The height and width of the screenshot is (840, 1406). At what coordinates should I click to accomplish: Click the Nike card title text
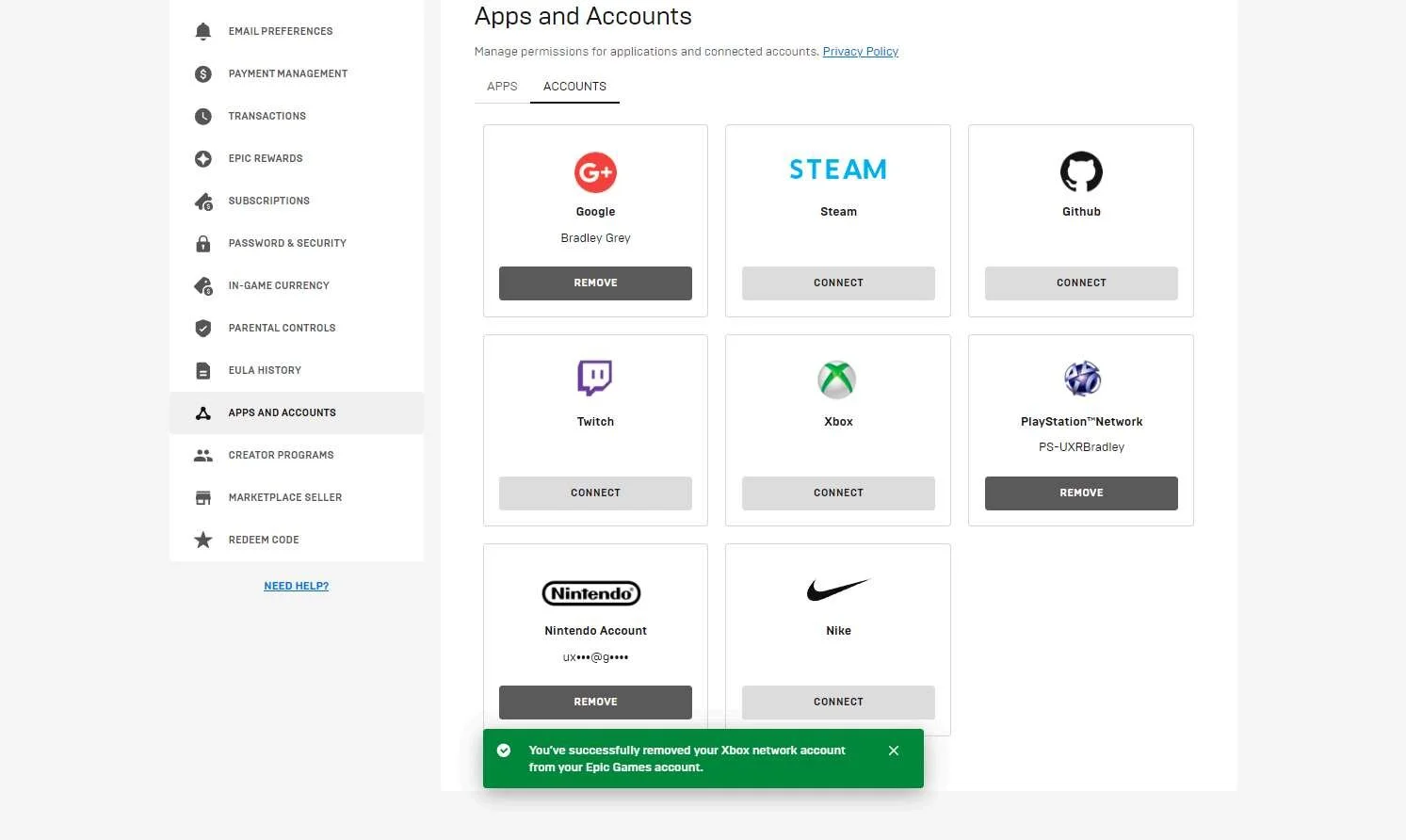(x=838, y=631)
